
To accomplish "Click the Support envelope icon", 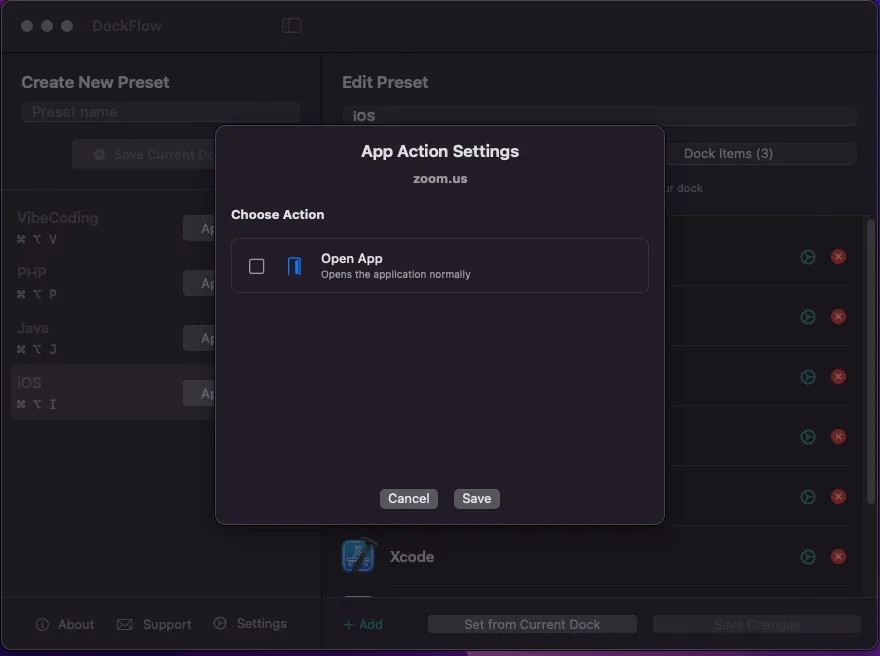I will click(x=125, y=625).
